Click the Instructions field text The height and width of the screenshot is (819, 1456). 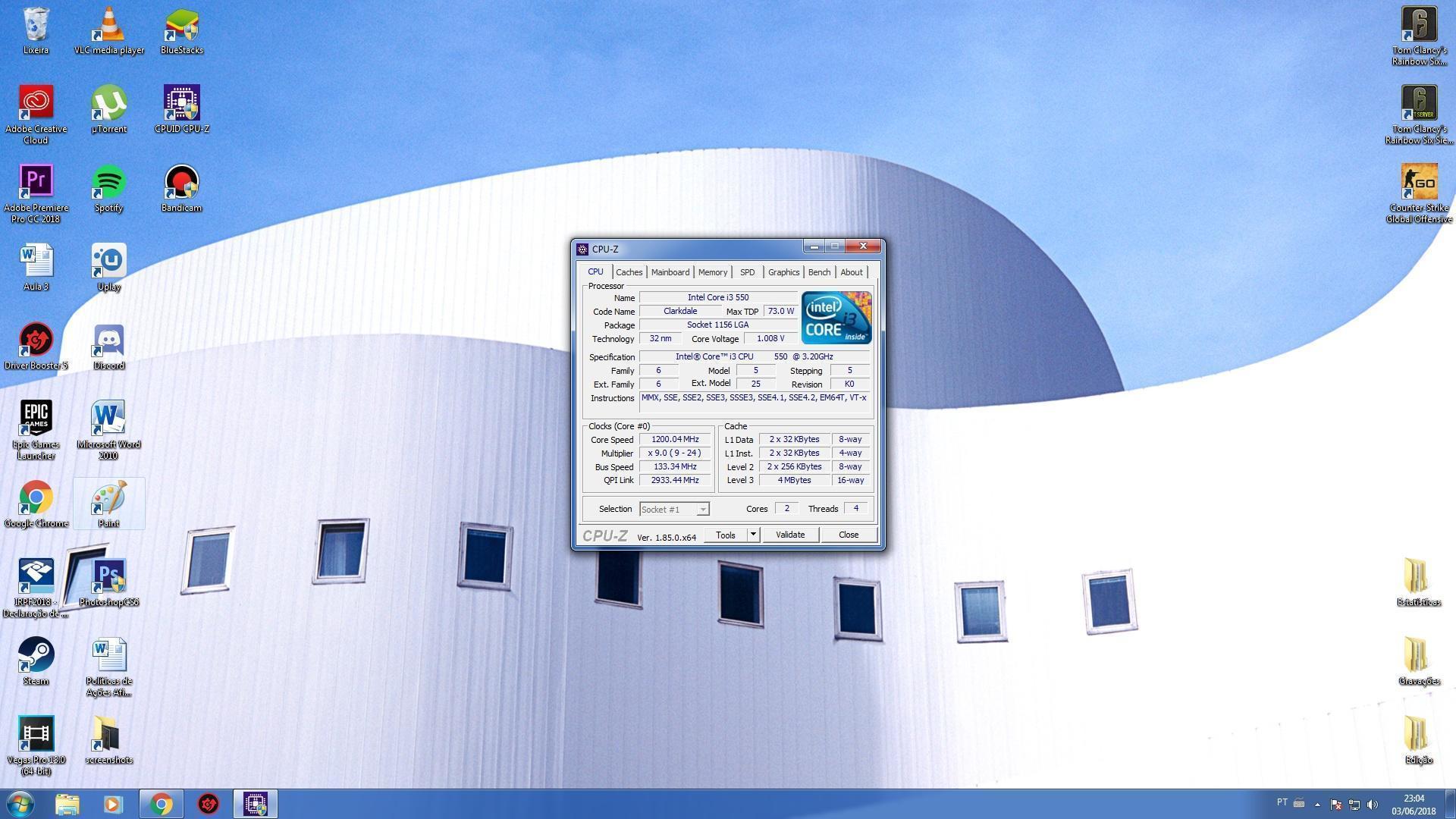coord(755,402)
